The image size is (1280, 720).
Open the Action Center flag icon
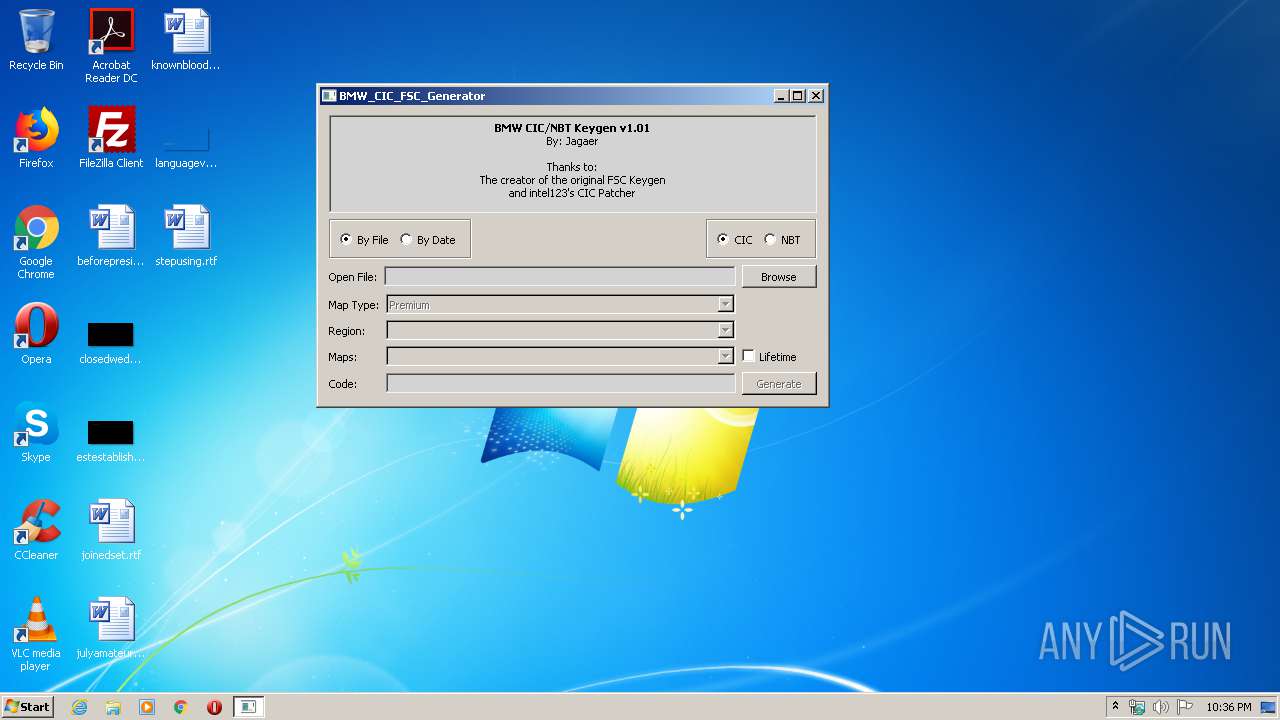pyautogui.click(x=1184, y=707)
